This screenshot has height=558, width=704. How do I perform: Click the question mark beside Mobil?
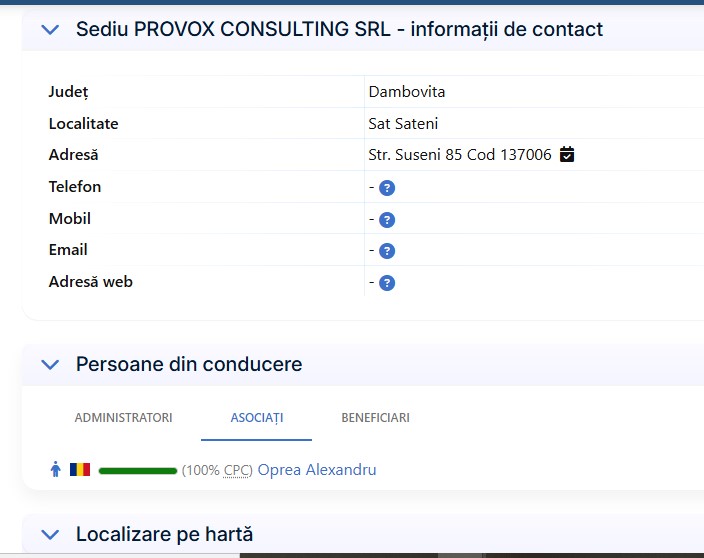click(387, 220)
